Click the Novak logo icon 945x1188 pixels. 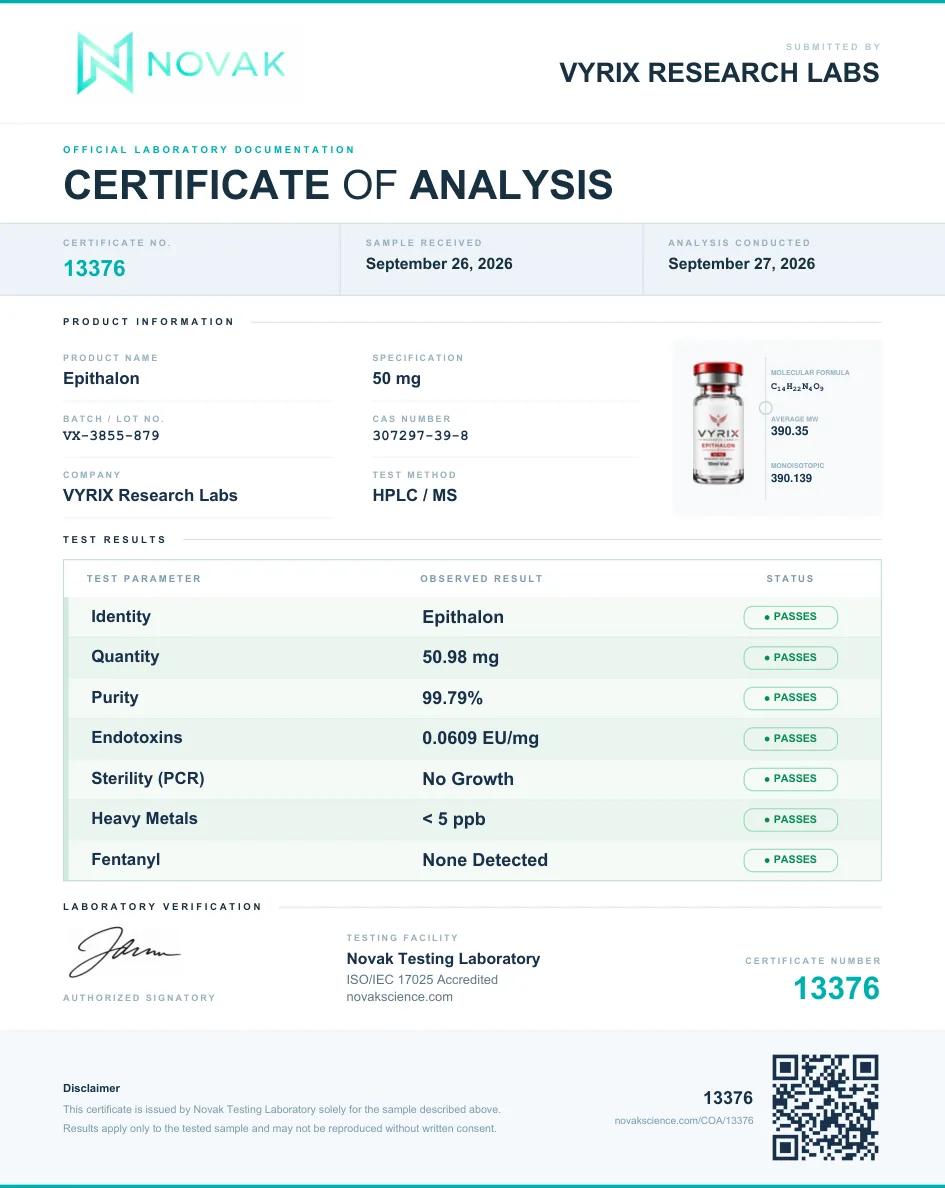point(105,63)
